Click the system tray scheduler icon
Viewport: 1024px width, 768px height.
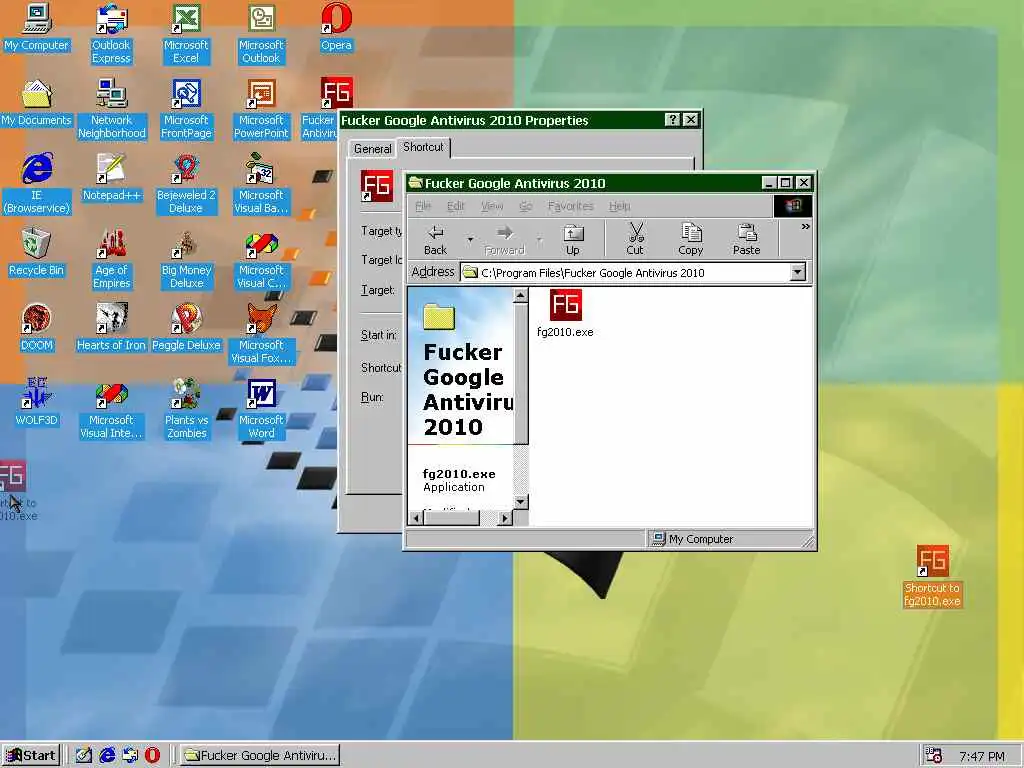pyautogui.click(x=935, y=756)
